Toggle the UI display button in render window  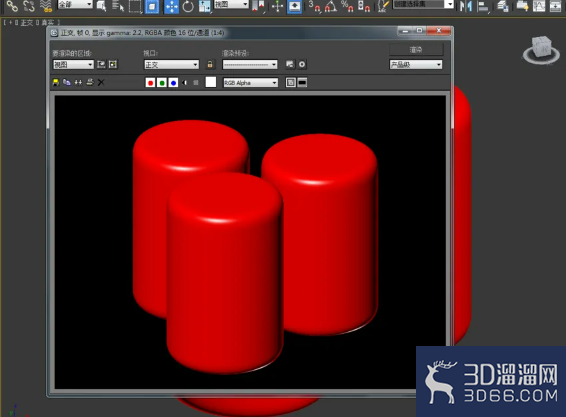302,83
